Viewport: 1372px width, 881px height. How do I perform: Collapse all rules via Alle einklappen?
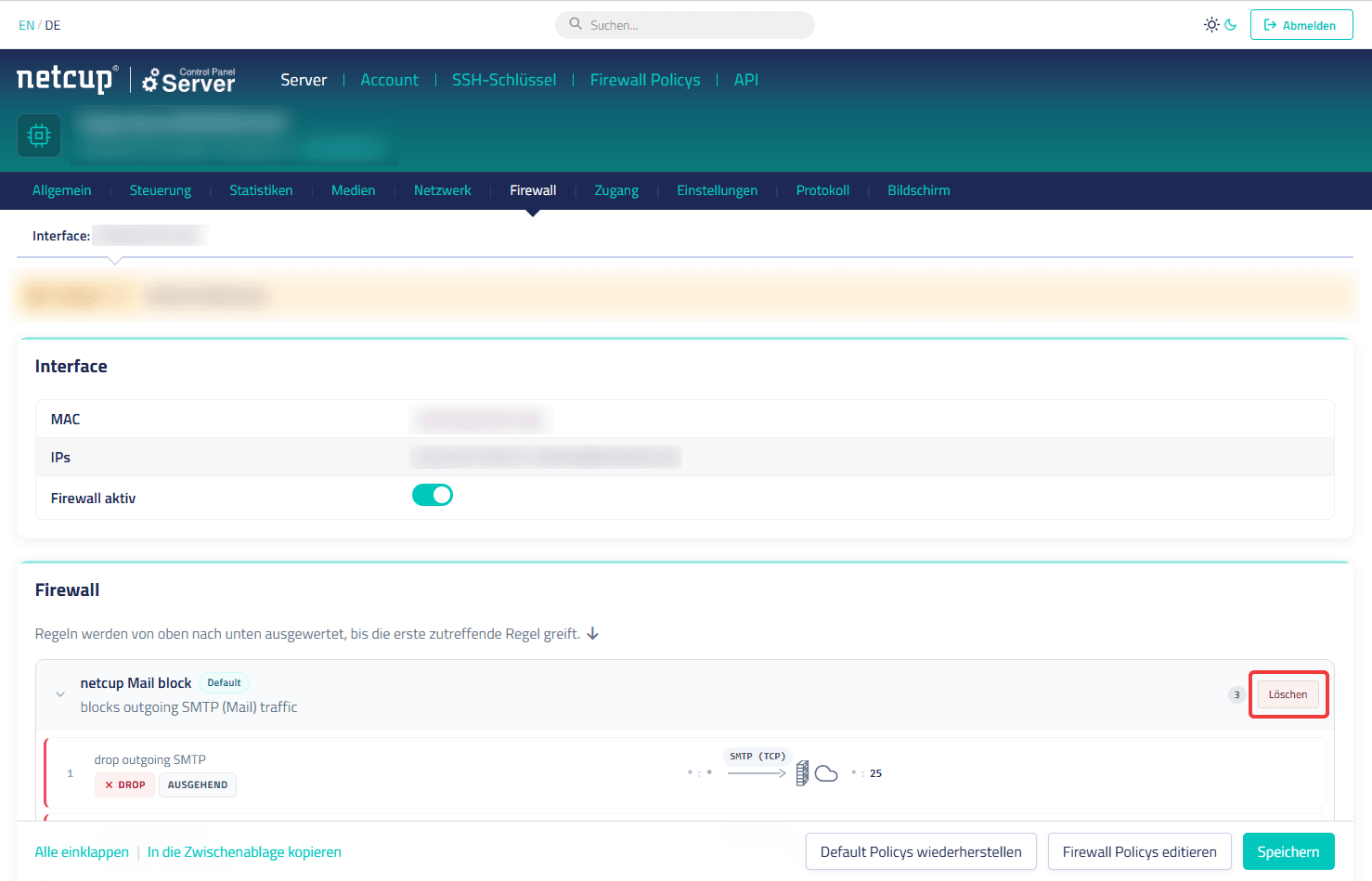pos(82,852)
